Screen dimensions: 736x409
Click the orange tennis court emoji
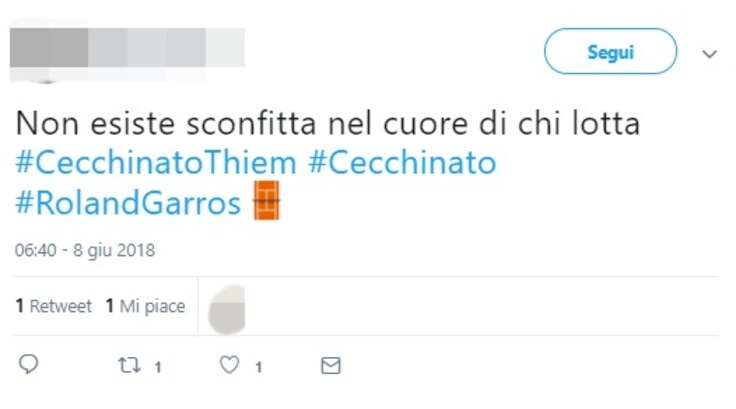(267, 201)
